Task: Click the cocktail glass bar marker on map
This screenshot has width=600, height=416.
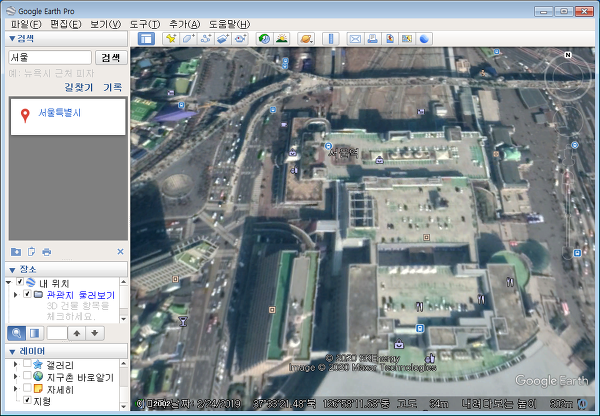Action: click(183, 321)
